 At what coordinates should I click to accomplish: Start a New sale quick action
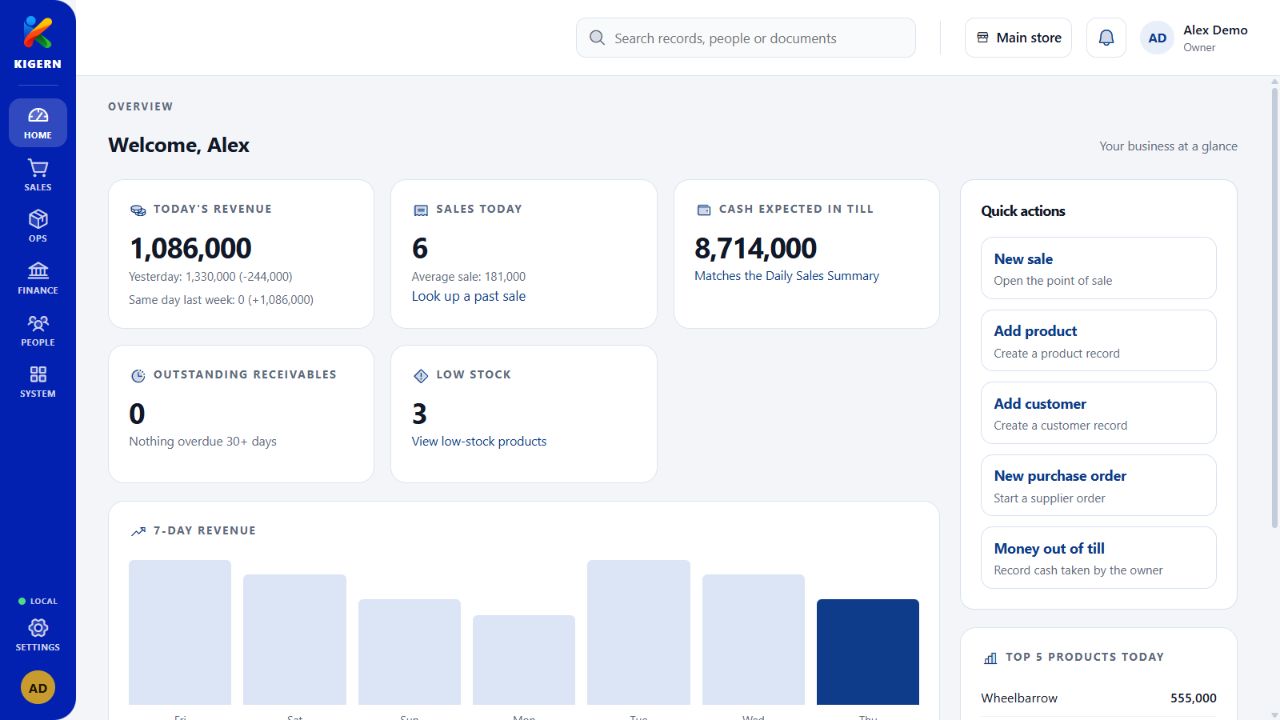coord(1099,268)
